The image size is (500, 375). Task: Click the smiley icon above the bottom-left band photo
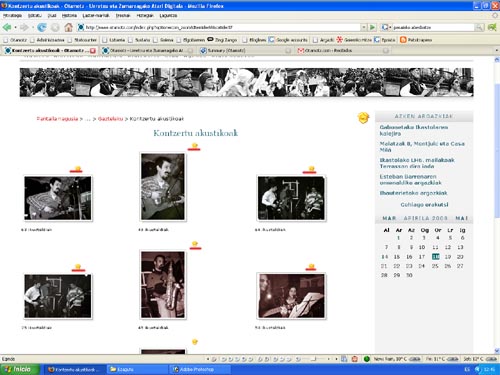coord(78,266)
